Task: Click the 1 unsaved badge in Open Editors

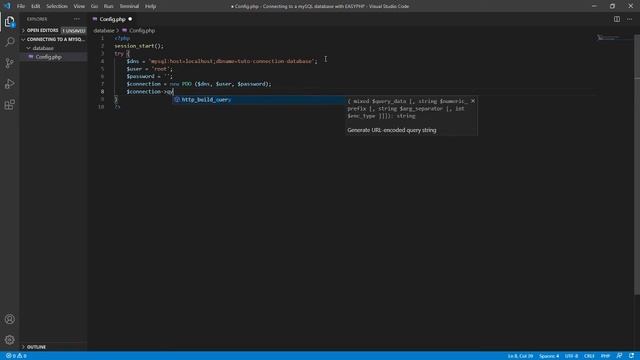Action: pyautogui.click(x=74, y=31)
